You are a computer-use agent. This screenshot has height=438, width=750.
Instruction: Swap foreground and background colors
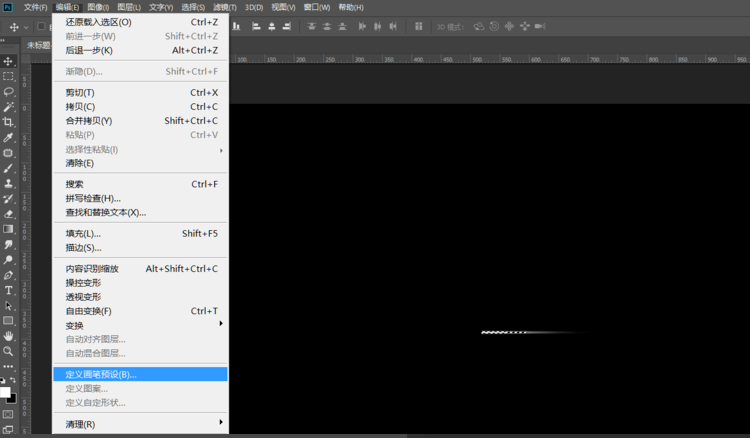click(x=13, y=381)
